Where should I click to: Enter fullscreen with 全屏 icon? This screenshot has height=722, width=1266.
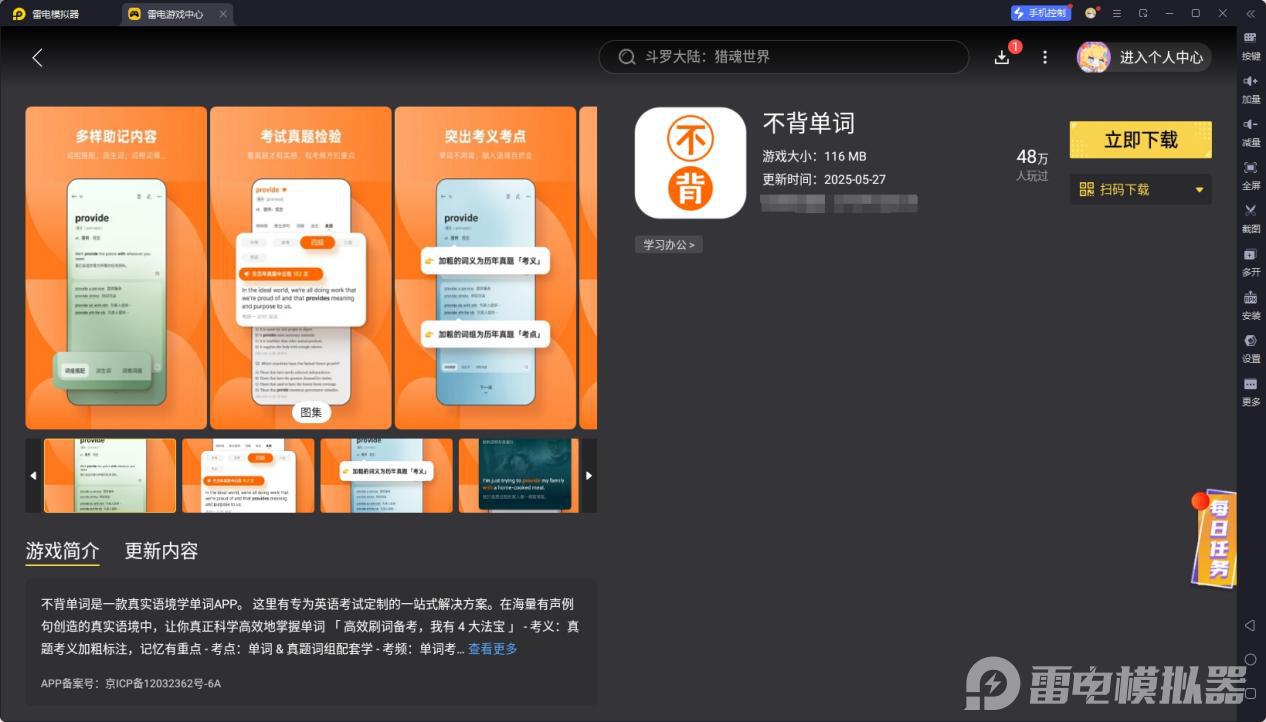pos(1250,174)
